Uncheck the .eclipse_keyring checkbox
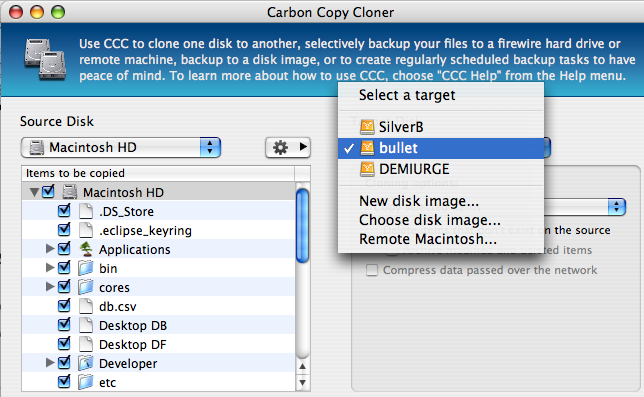This screenshot has width=644, height=397. click(64, 229)
